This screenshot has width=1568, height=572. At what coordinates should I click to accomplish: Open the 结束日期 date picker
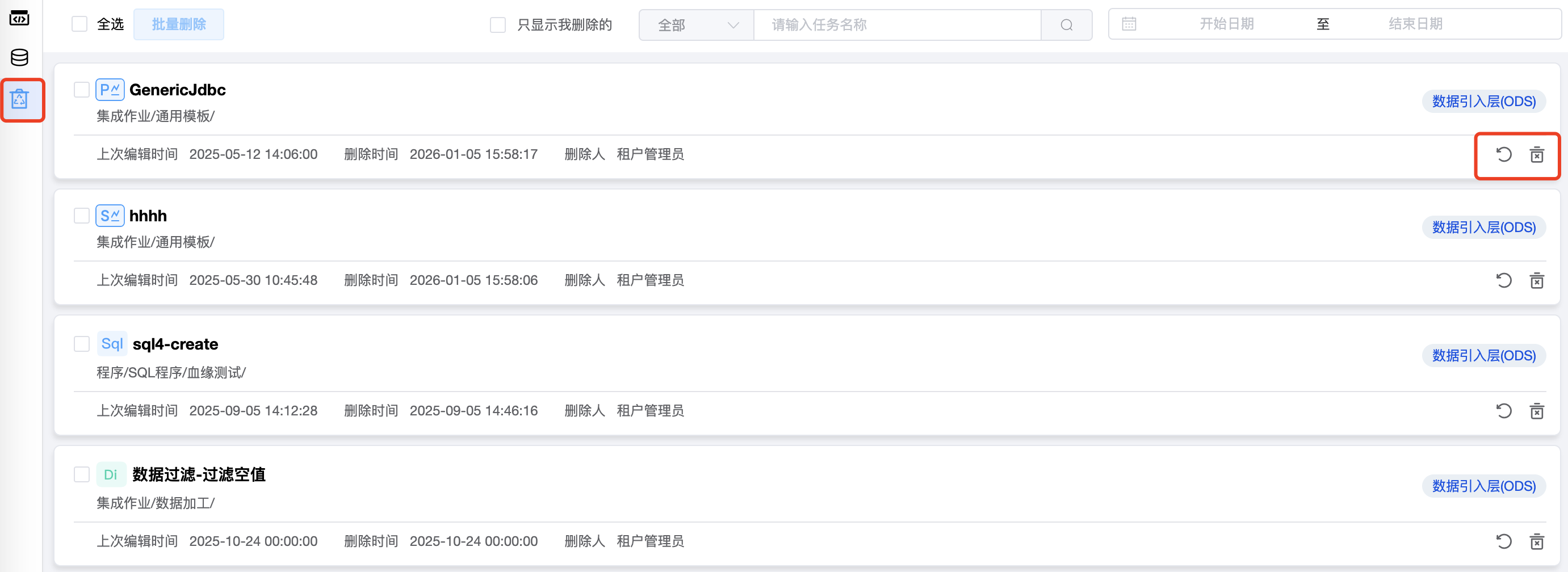tap(1415, 24)
